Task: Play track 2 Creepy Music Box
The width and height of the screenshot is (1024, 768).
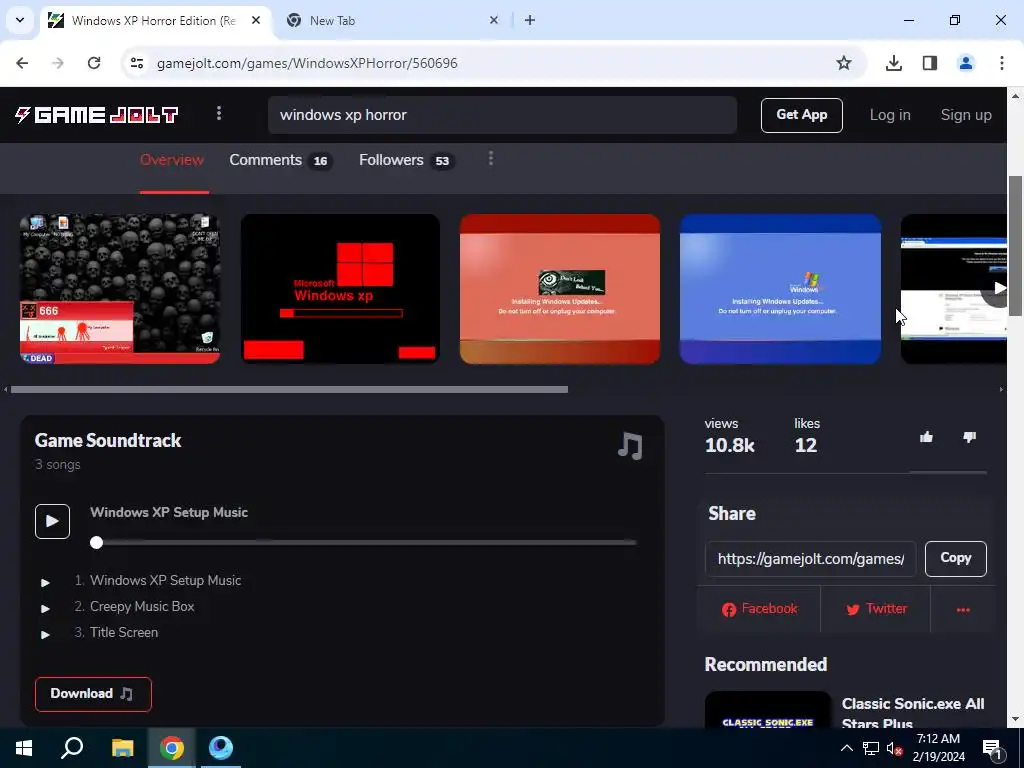Action: tap(45, 607)
